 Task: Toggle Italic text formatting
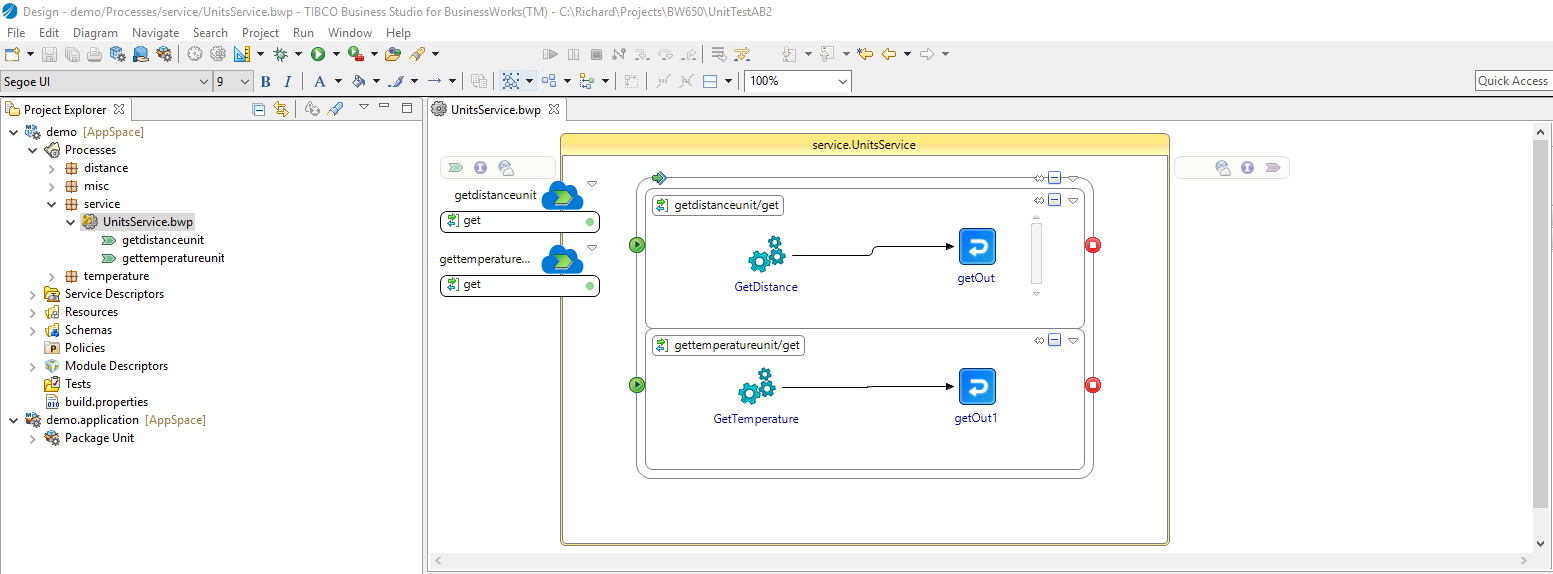[x=287, y=81]
